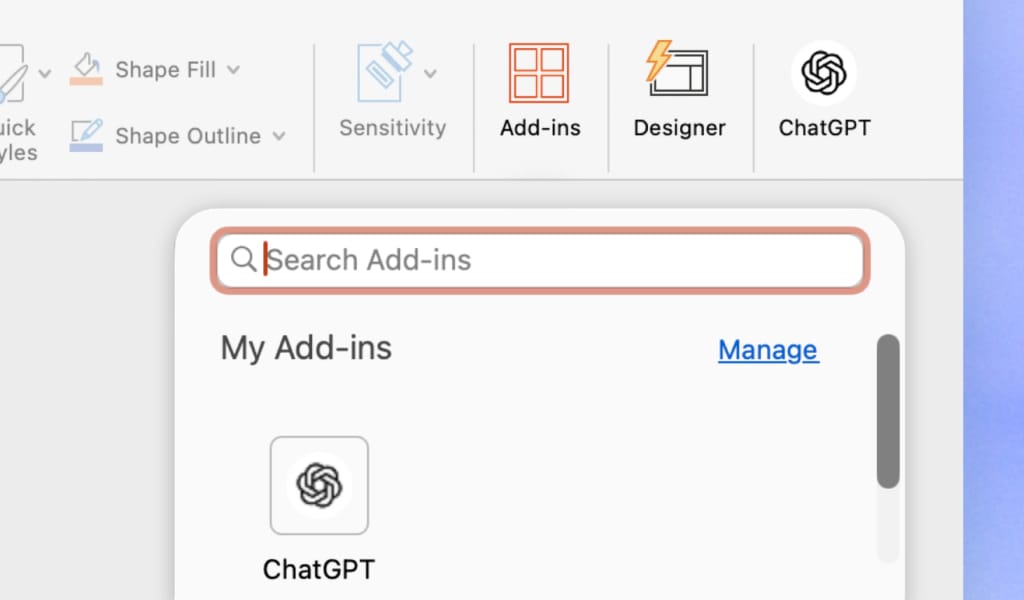Expand the Shape Outline dropdown

pyautogui.click(x=279, y=136)
